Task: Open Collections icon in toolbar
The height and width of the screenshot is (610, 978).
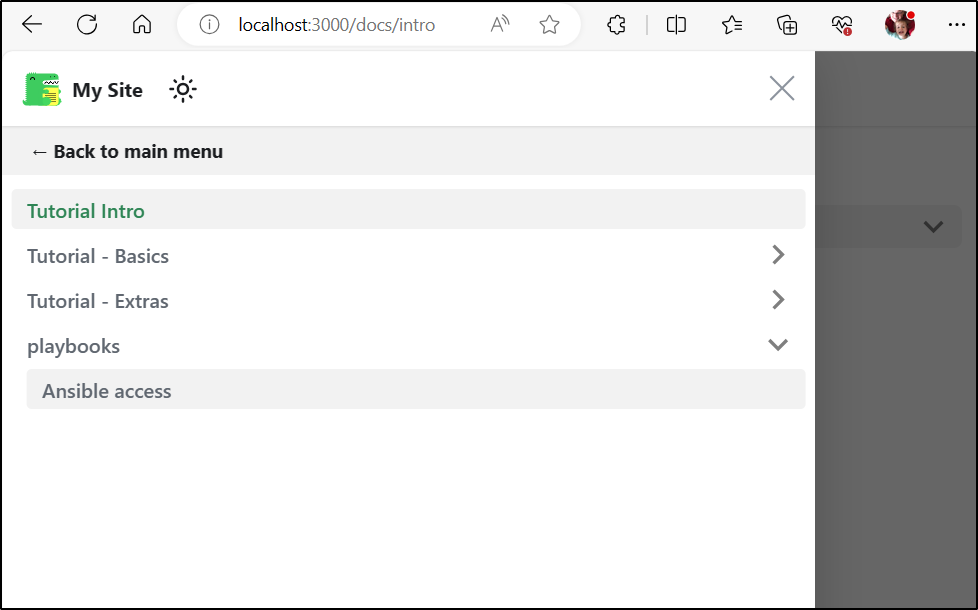Action: (787, 25)
